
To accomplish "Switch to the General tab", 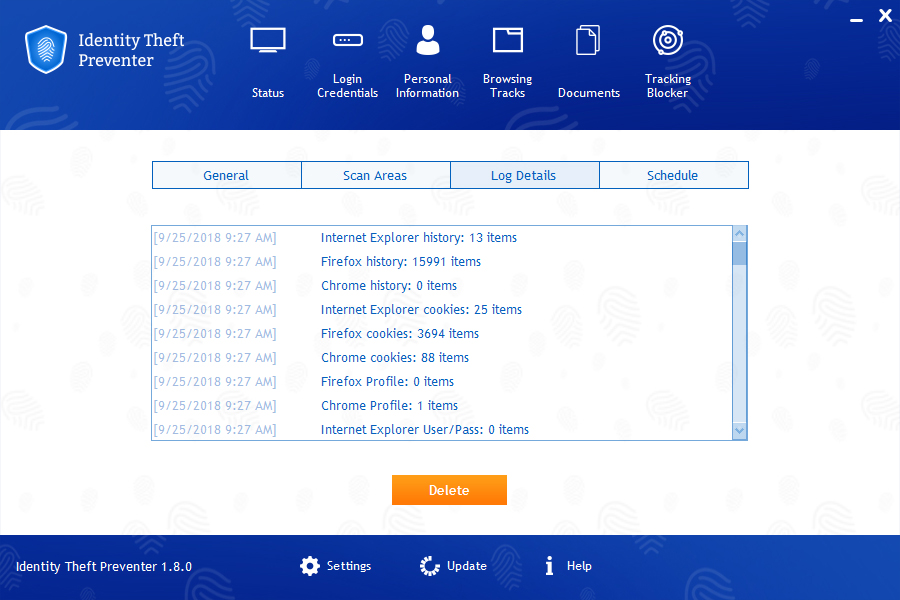I will pos(226,175).
